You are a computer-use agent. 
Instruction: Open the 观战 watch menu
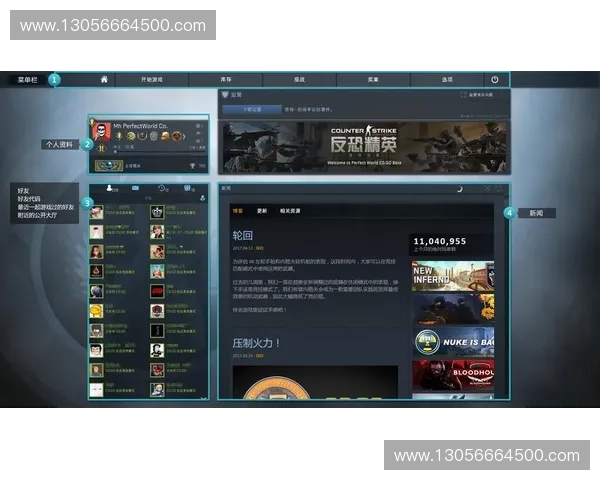click(x=299, y=80)
